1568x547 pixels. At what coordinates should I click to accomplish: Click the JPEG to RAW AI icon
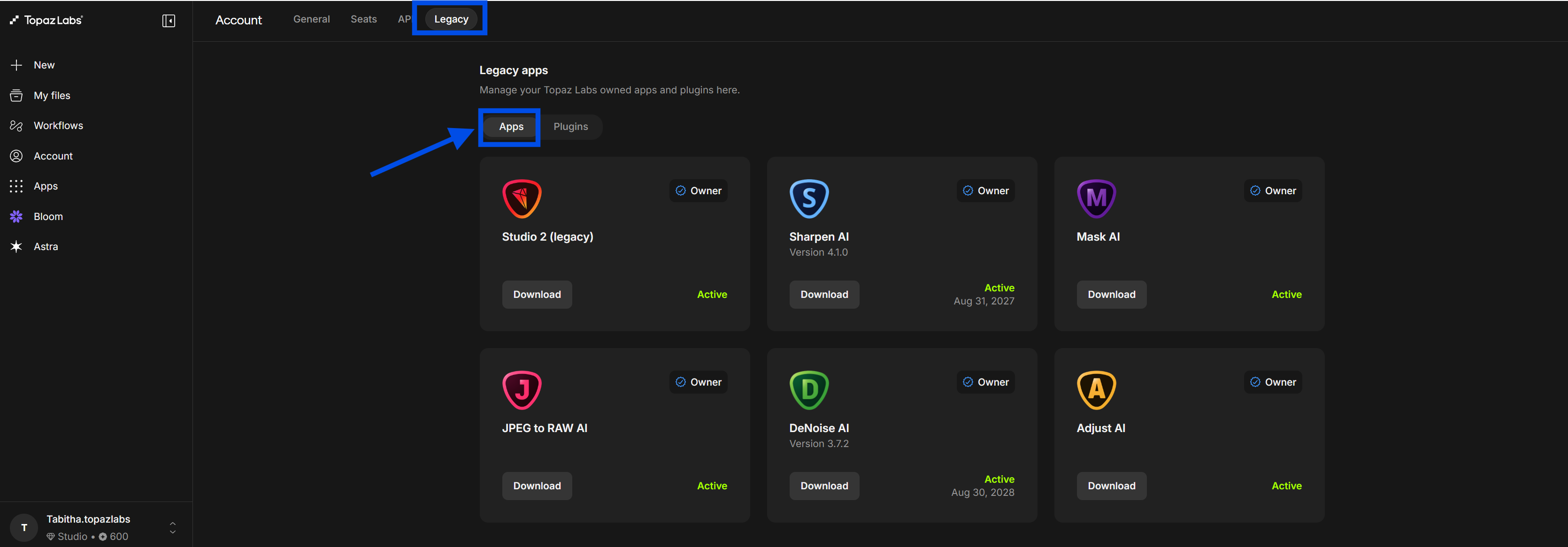pyautogui.click(x=522, y=390)
